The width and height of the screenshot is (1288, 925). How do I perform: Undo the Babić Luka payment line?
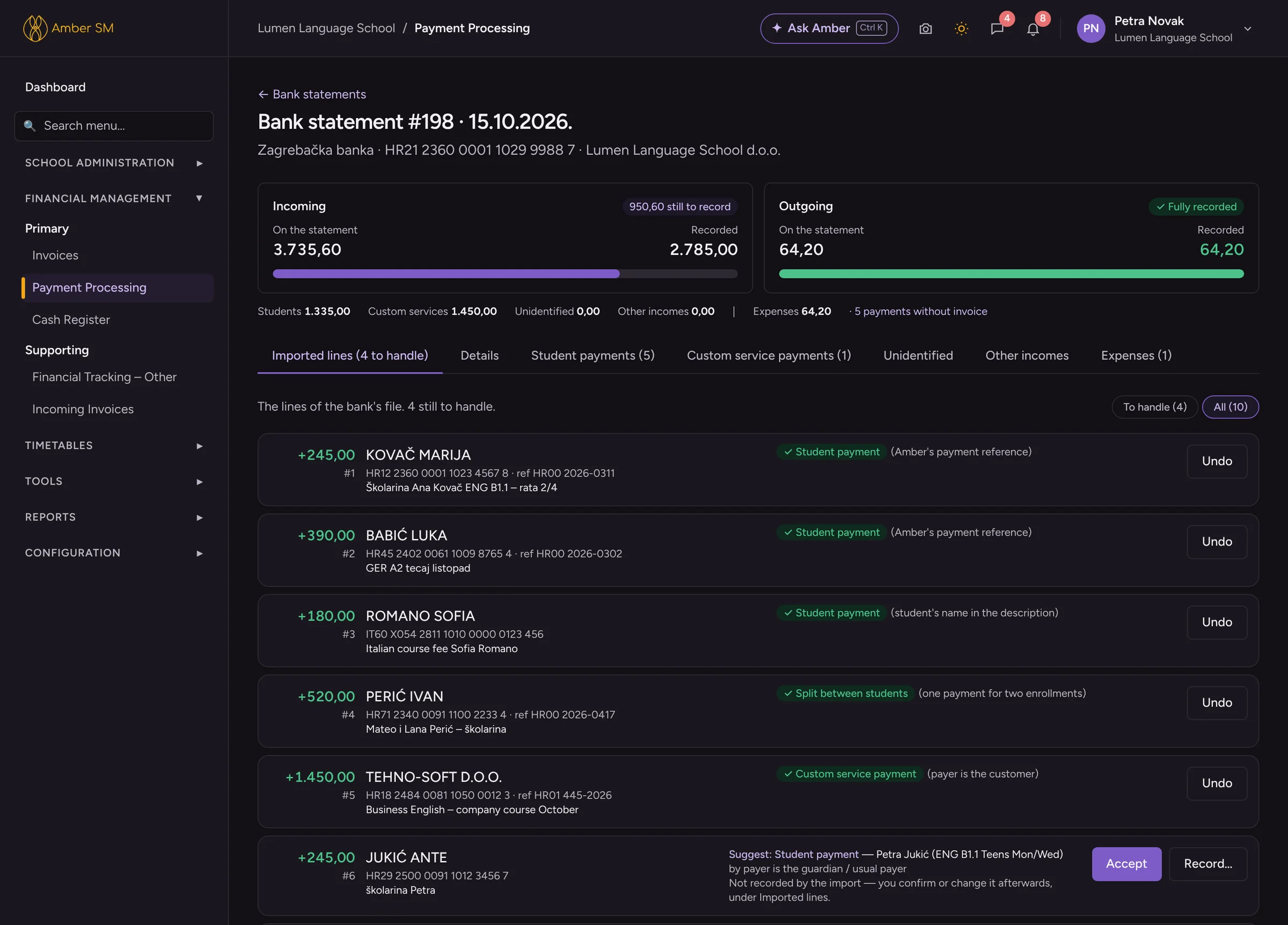coord(1217,542)
